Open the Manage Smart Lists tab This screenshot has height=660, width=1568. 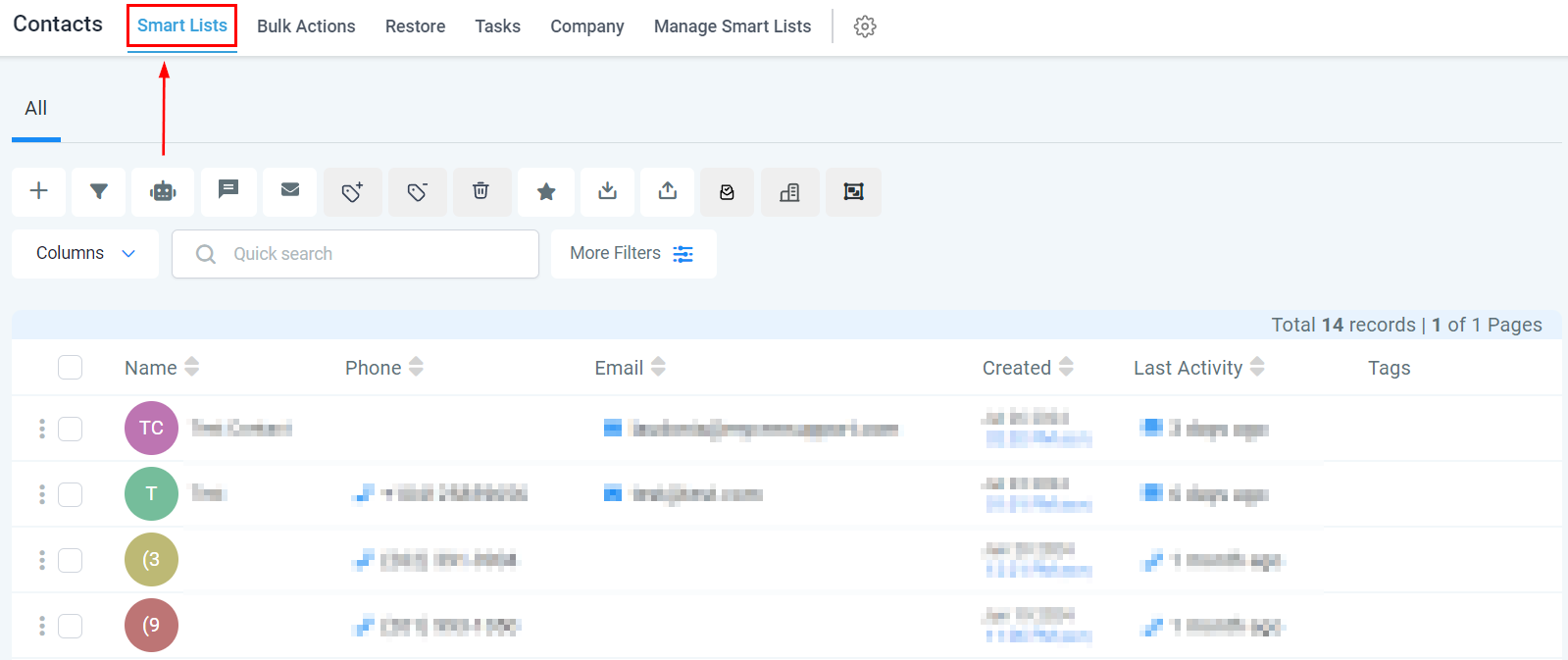coord(732,26)
